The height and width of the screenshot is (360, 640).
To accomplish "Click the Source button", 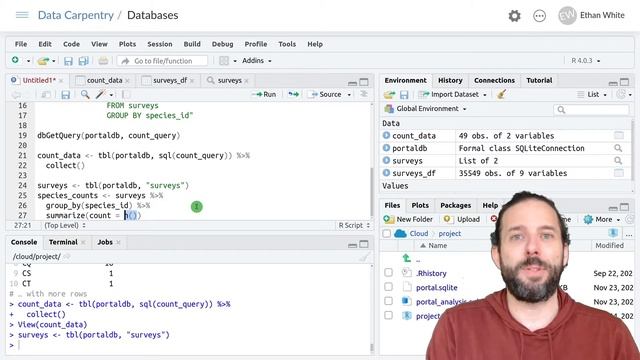I will [x=326, y=94].
